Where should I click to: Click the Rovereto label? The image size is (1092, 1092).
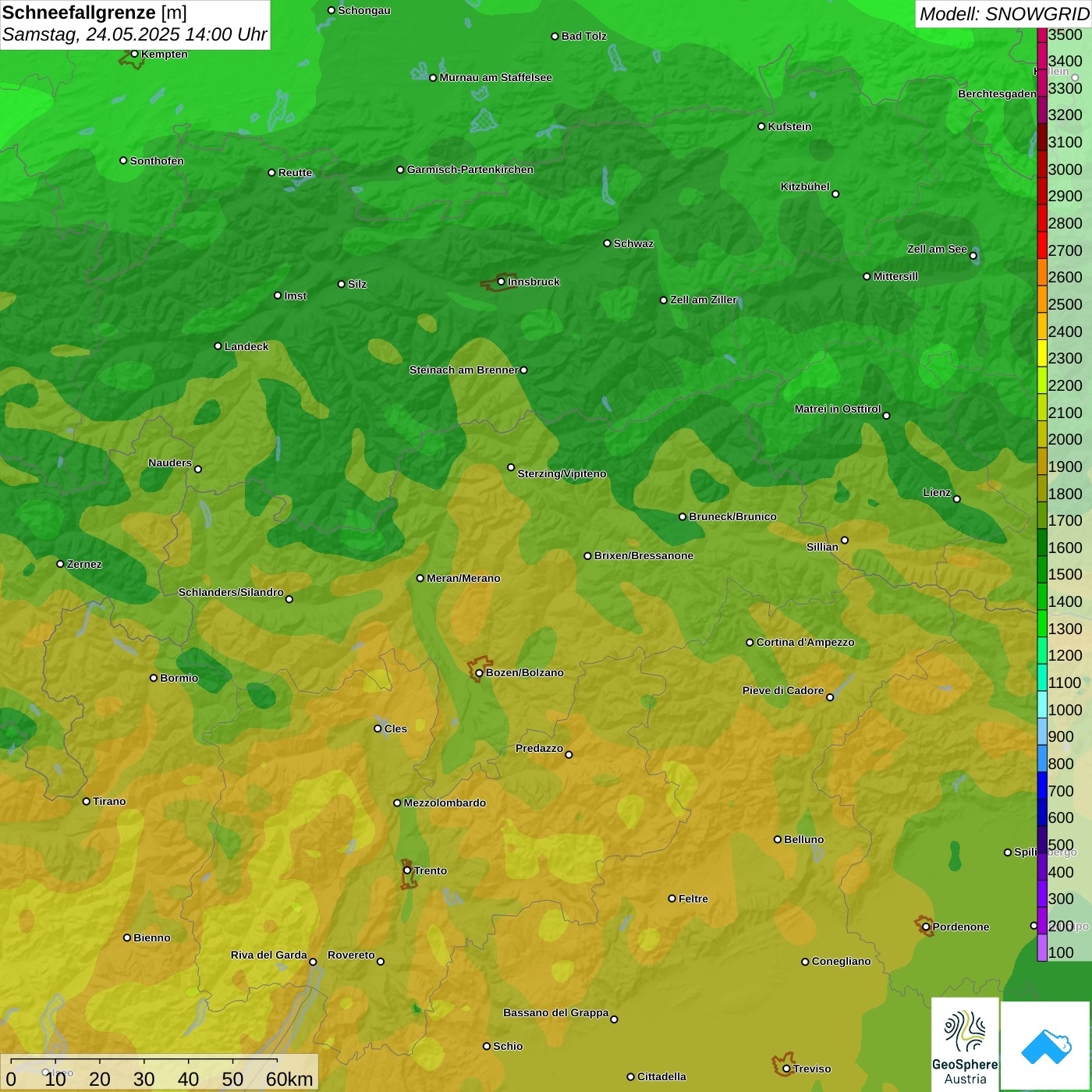coord(351,955)
